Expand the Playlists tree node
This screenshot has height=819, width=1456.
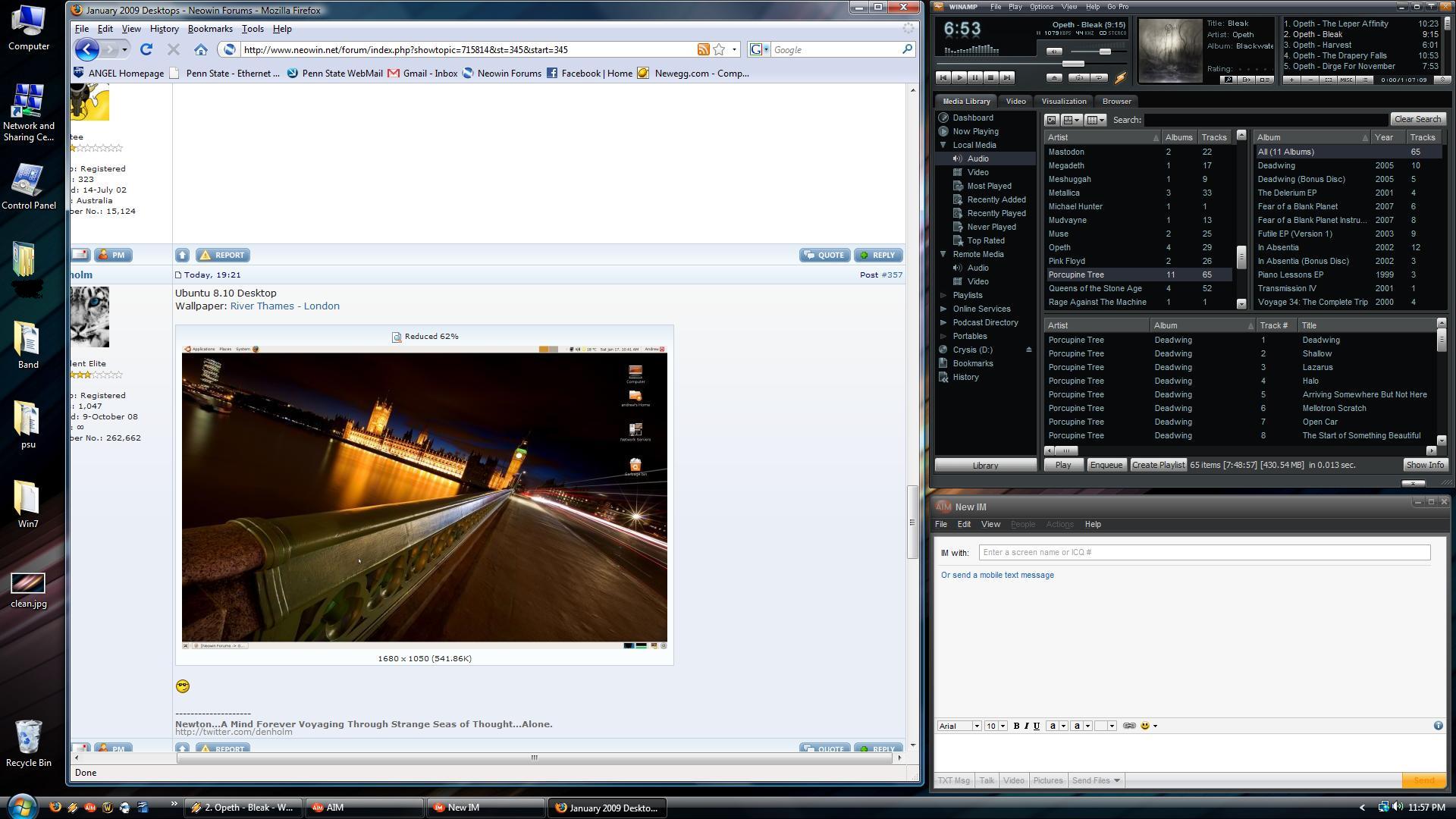click(x=943, y=295)
